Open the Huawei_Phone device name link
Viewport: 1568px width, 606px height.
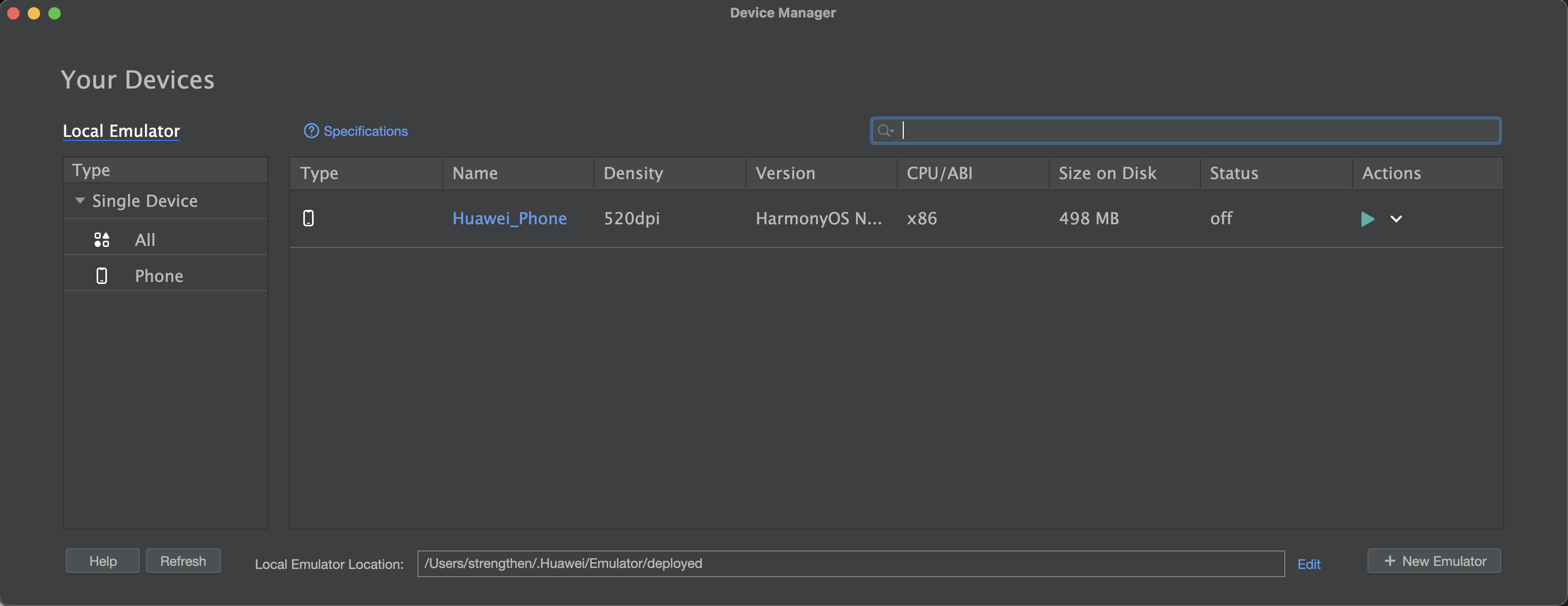click(509, 219)
